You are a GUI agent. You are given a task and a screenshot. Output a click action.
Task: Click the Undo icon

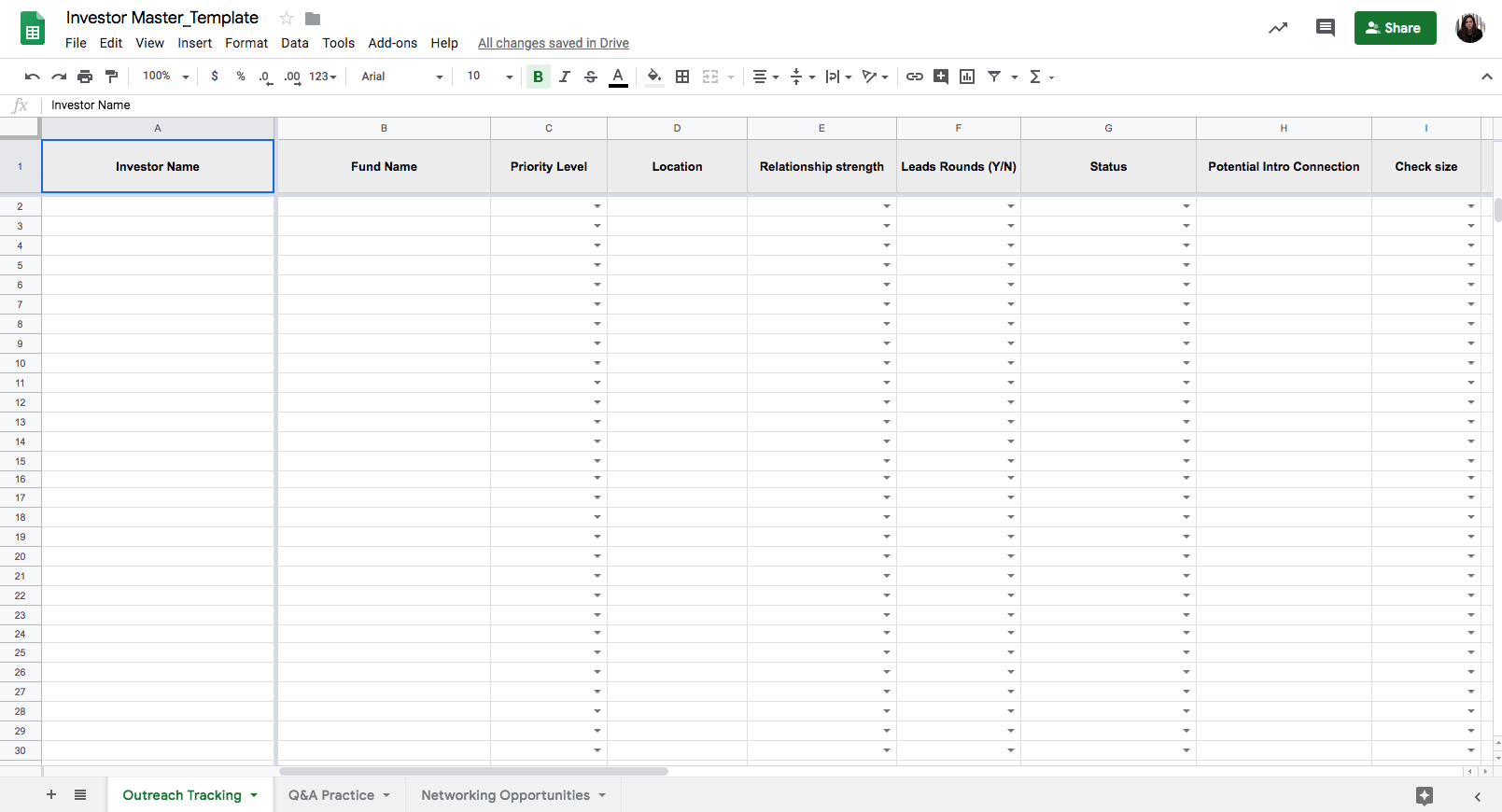pyautogui.click(x=33, y=77)
